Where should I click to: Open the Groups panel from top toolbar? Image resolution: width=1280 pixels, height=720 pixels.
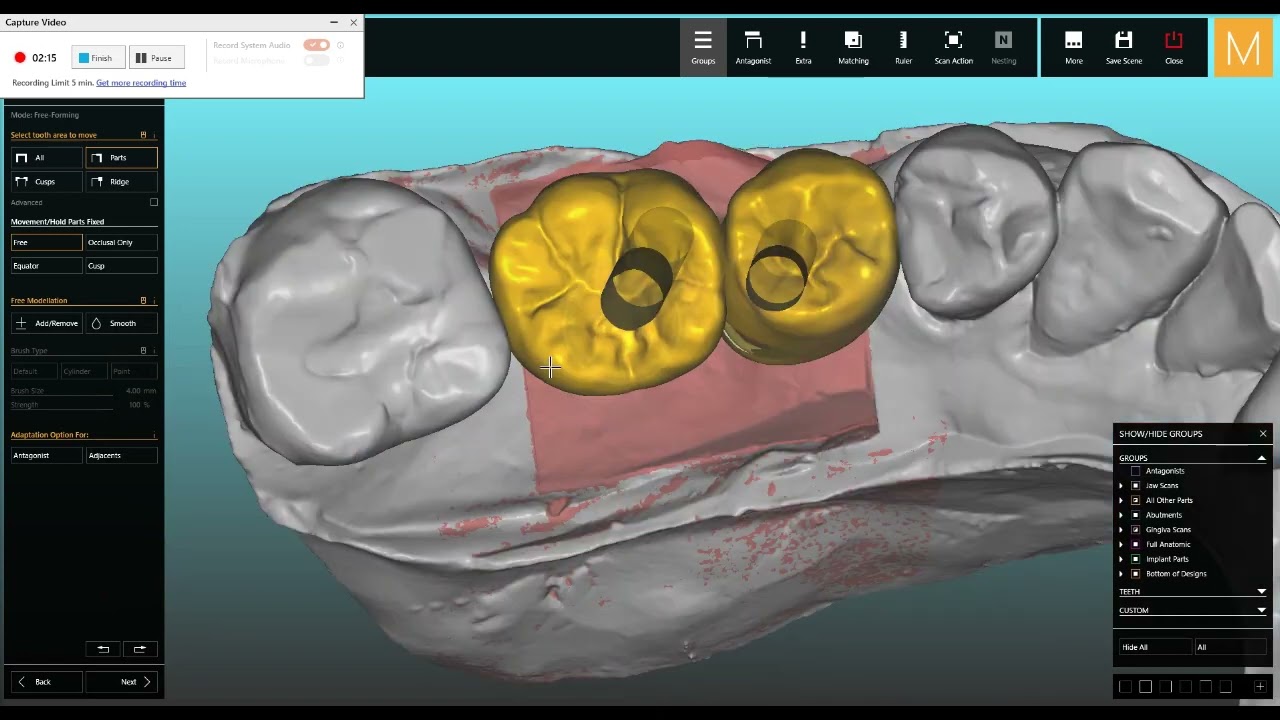[703, 47]
